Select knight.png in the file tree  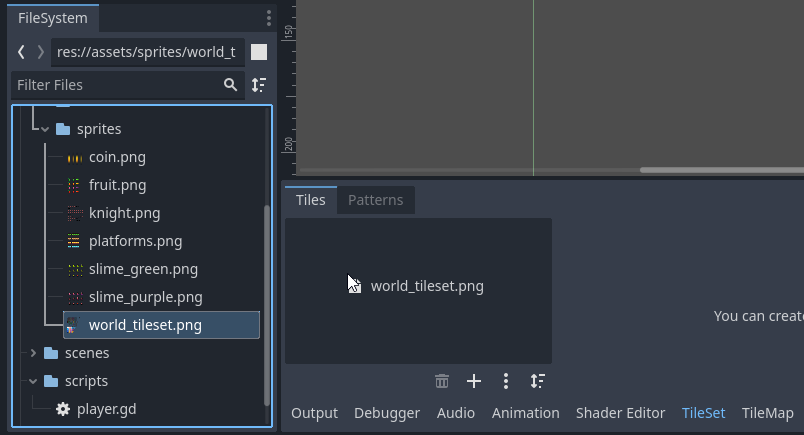click(x=124, y=213)
